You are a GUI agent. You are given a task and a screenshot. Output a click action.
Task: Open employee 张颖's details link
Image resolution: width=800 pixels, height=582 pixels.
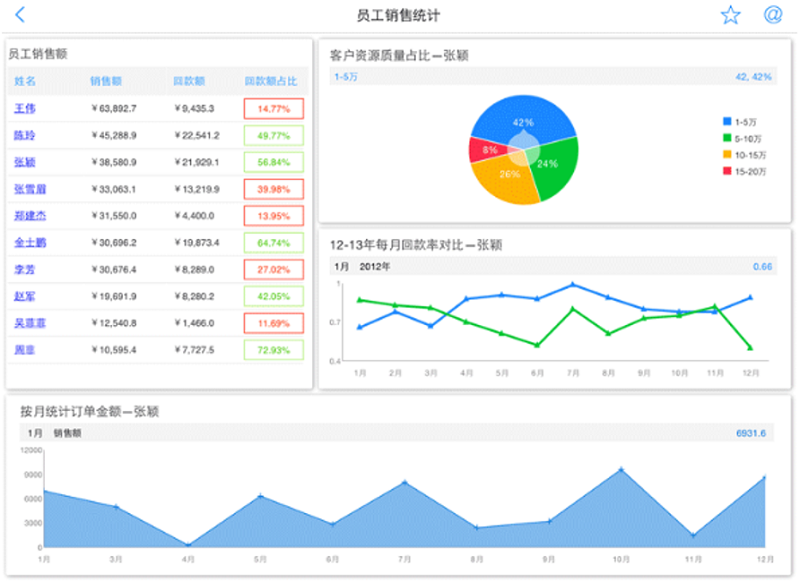[x=25, y=162]
